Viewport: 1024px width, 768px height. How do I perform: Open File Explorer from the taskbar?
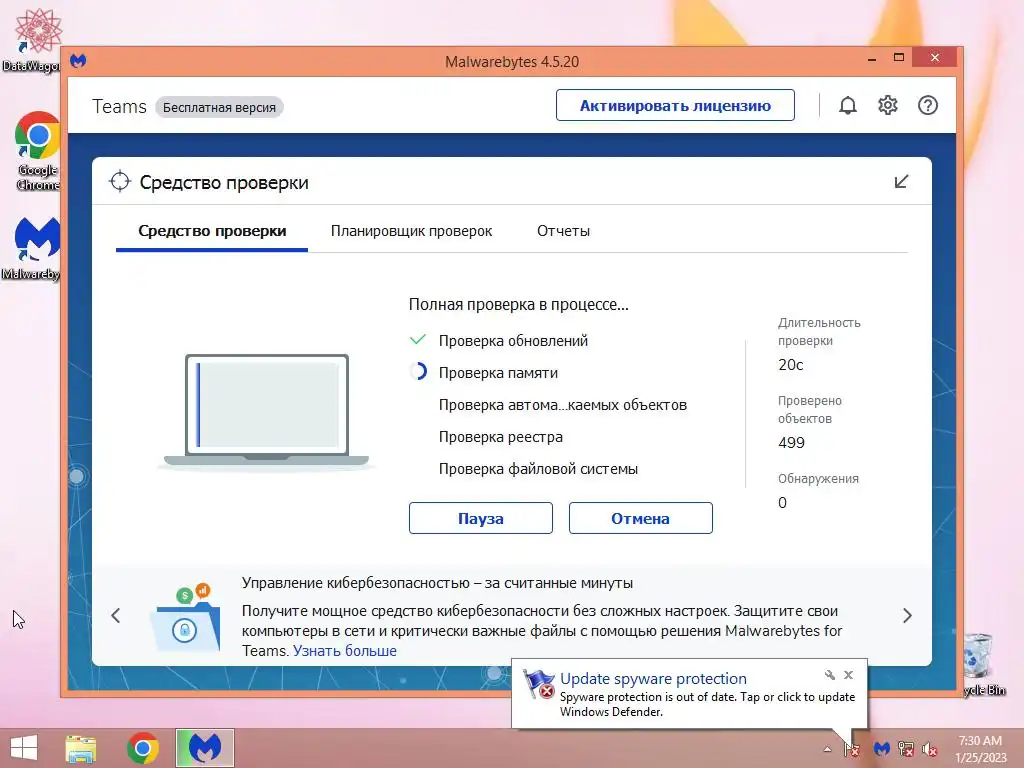81,748
